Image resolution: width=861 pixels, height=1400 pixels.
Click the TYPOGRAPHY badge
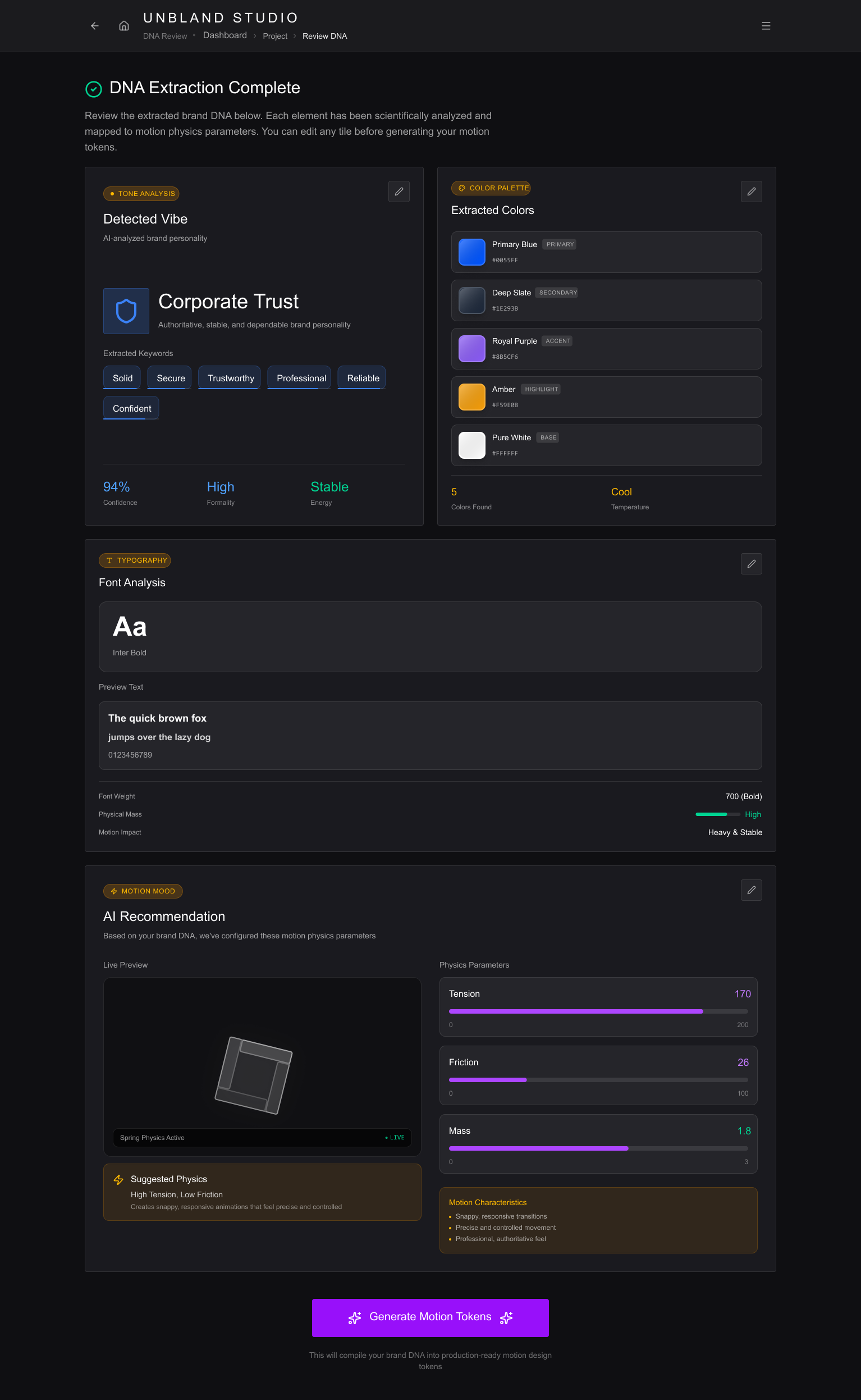click(135, 560)
